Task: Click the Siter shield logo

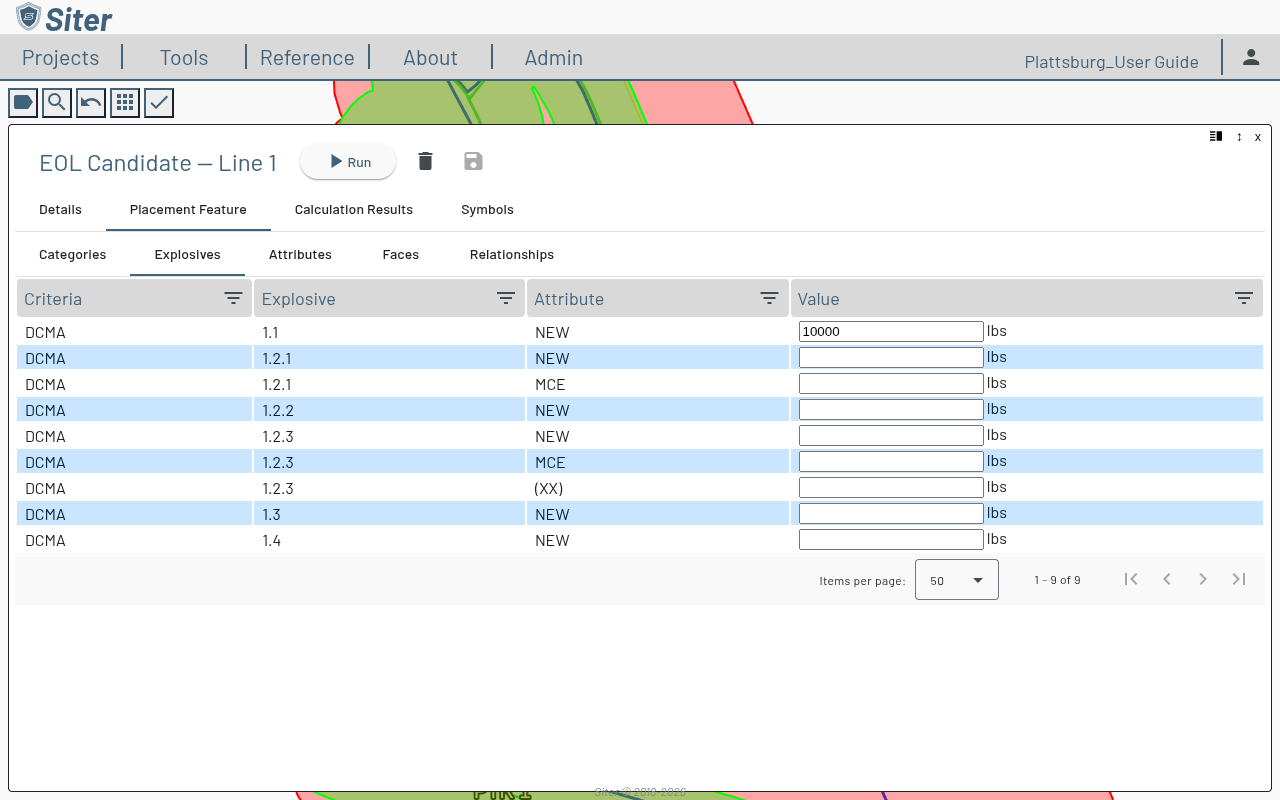Action: point(29,16)
